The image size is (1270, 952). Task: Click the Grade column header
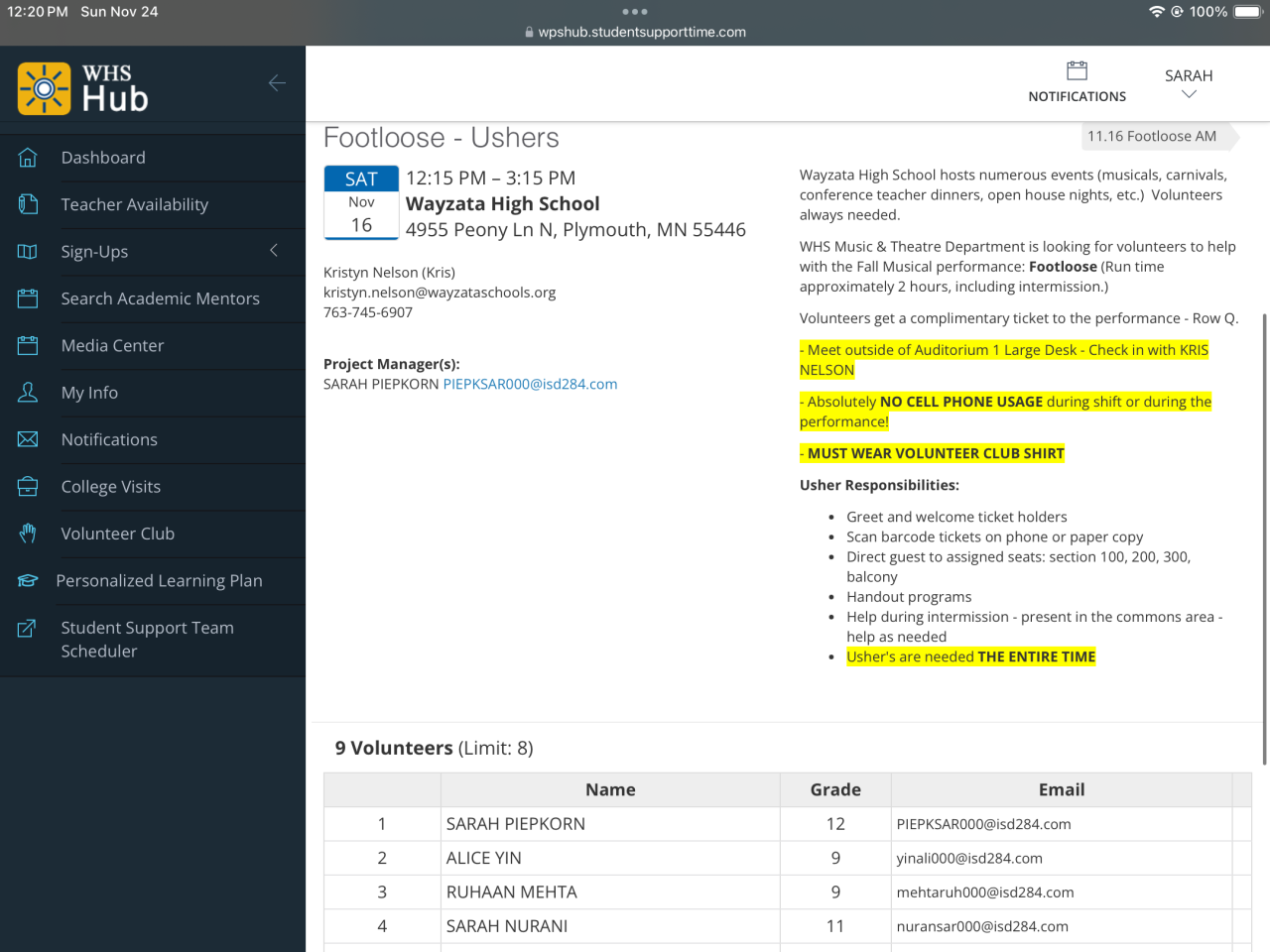pyautogui.click(x=835, y=789)
